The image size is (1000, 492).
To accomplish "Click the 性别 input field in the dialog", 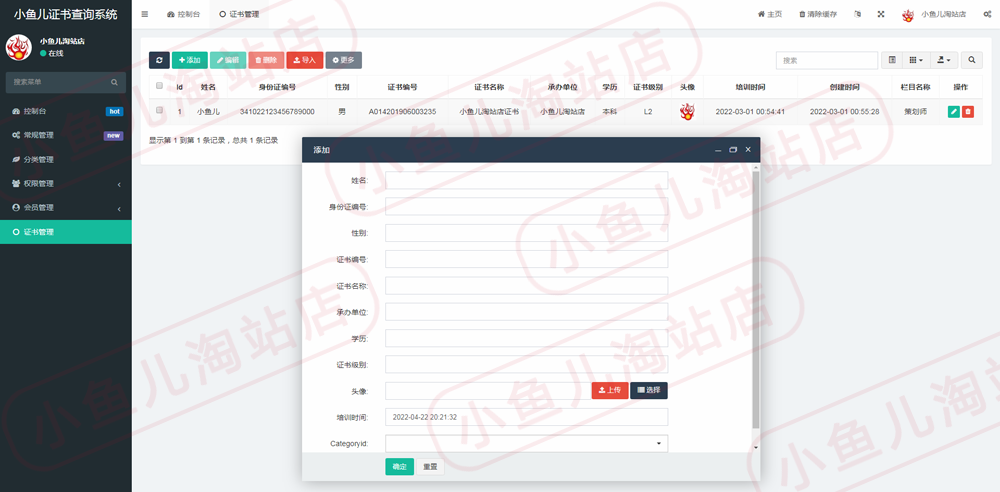I will (526, 233).
